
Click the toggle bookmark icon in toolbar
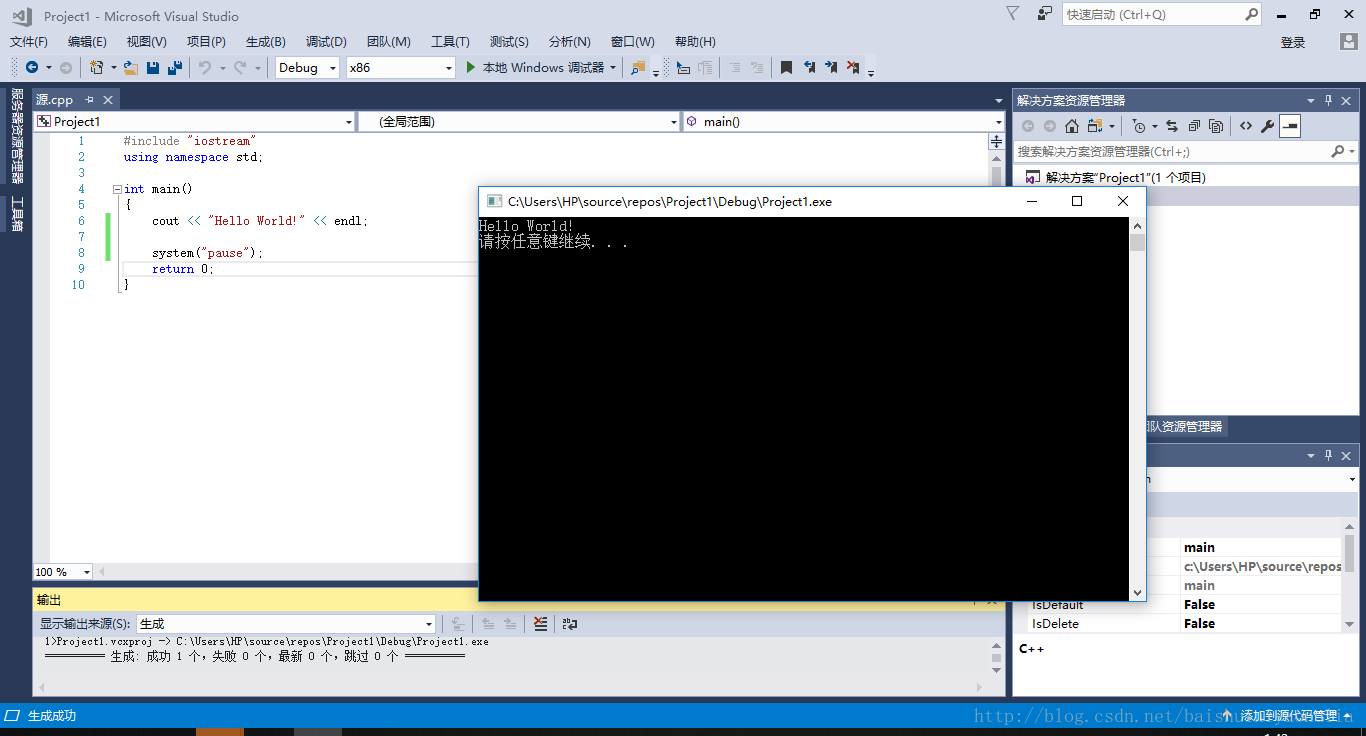[786, 67]
